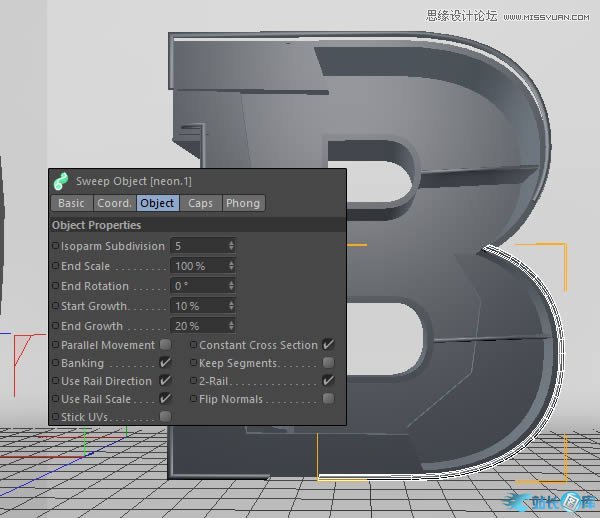Image resolution: width=600 pixels, height=518 pixels.
Task: Click the End Rotation stepper arrows
Action: (231, 286)
